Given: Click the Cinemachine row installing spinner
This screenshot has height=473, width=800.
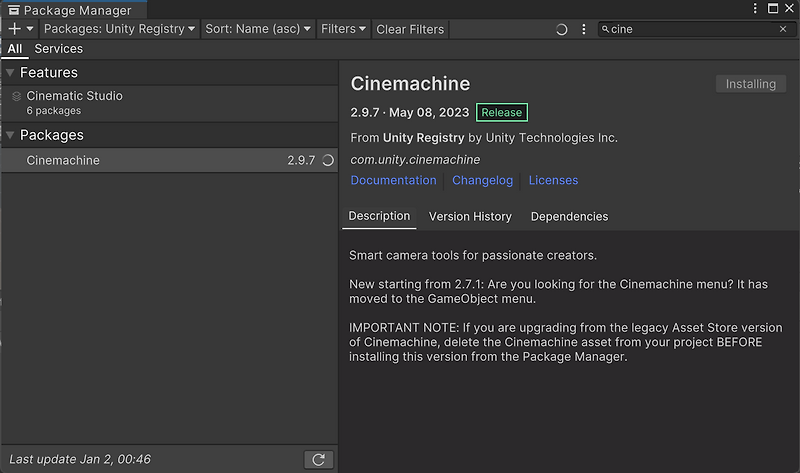Looking at the screenshot, I should (328, 160).
